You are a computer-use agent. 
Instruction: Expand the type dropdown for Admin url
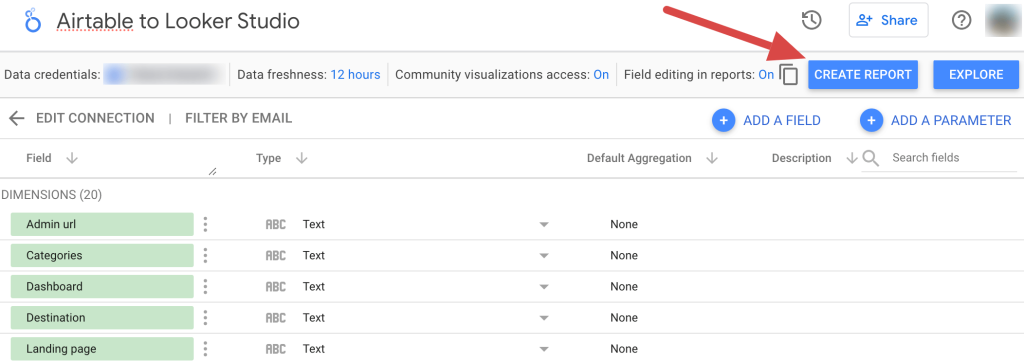tap(543, 225)
